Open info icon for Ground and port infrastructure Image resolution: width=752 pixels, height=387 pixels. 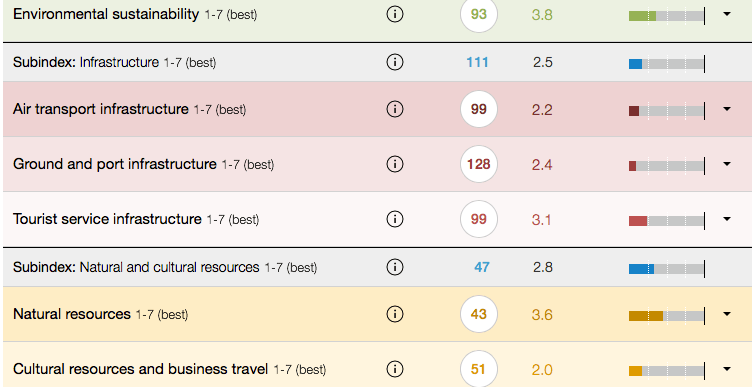(x=394, y=164)
